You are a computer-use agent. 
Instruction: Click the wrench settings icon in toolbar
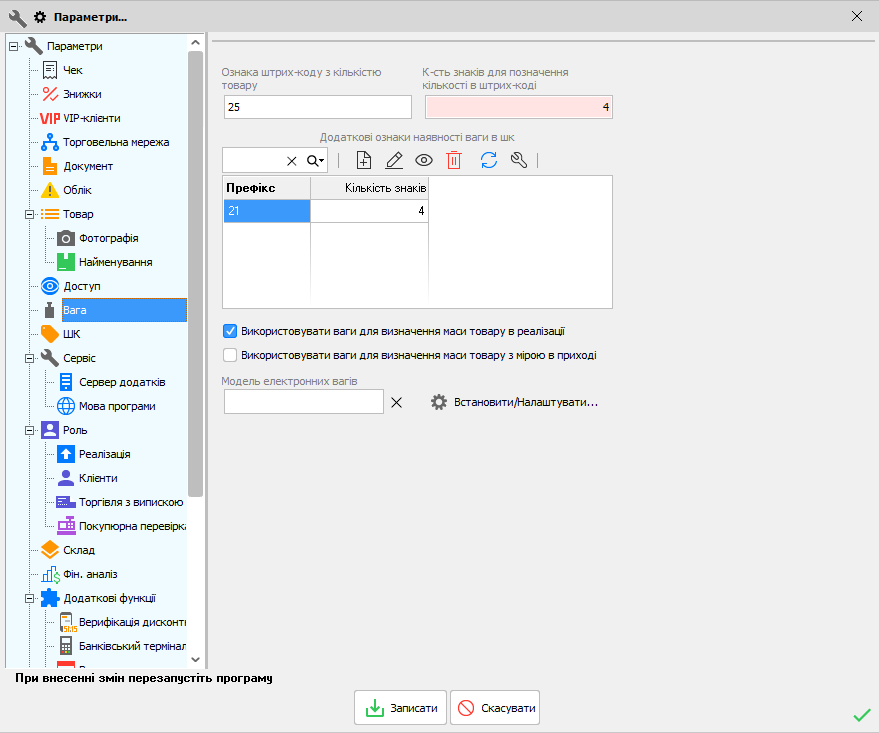coord(518,160)
